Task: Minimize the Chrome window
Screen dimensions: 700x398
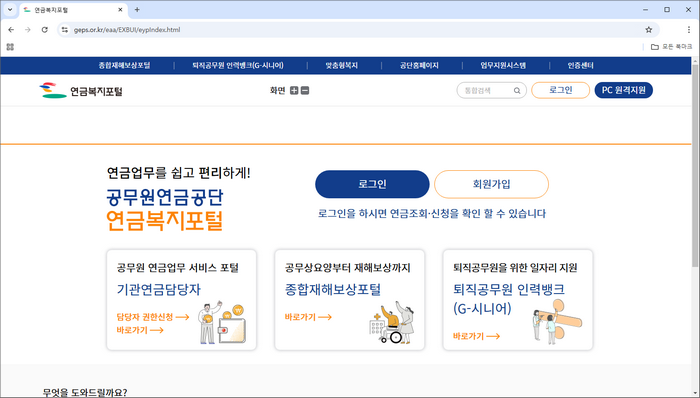Action: tap(646, 9)
